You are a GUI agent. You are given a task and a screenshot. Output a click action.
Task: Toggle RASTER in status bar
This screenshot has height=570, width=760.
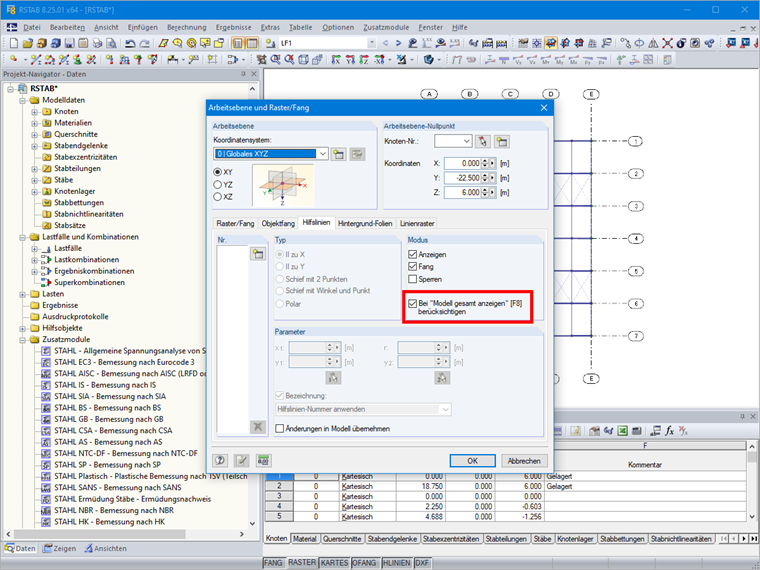(x=302, y=562)
